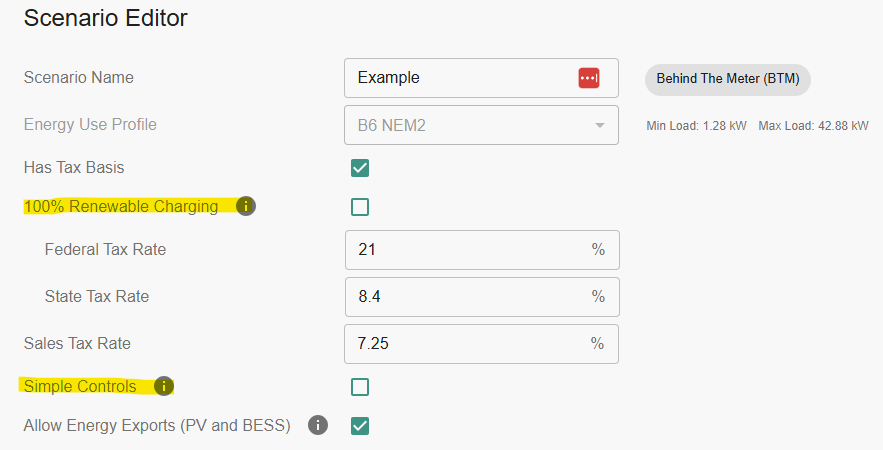Click the 100% Renewable Charging label
This screenshot has height=450, width=883.
(121, 207)
